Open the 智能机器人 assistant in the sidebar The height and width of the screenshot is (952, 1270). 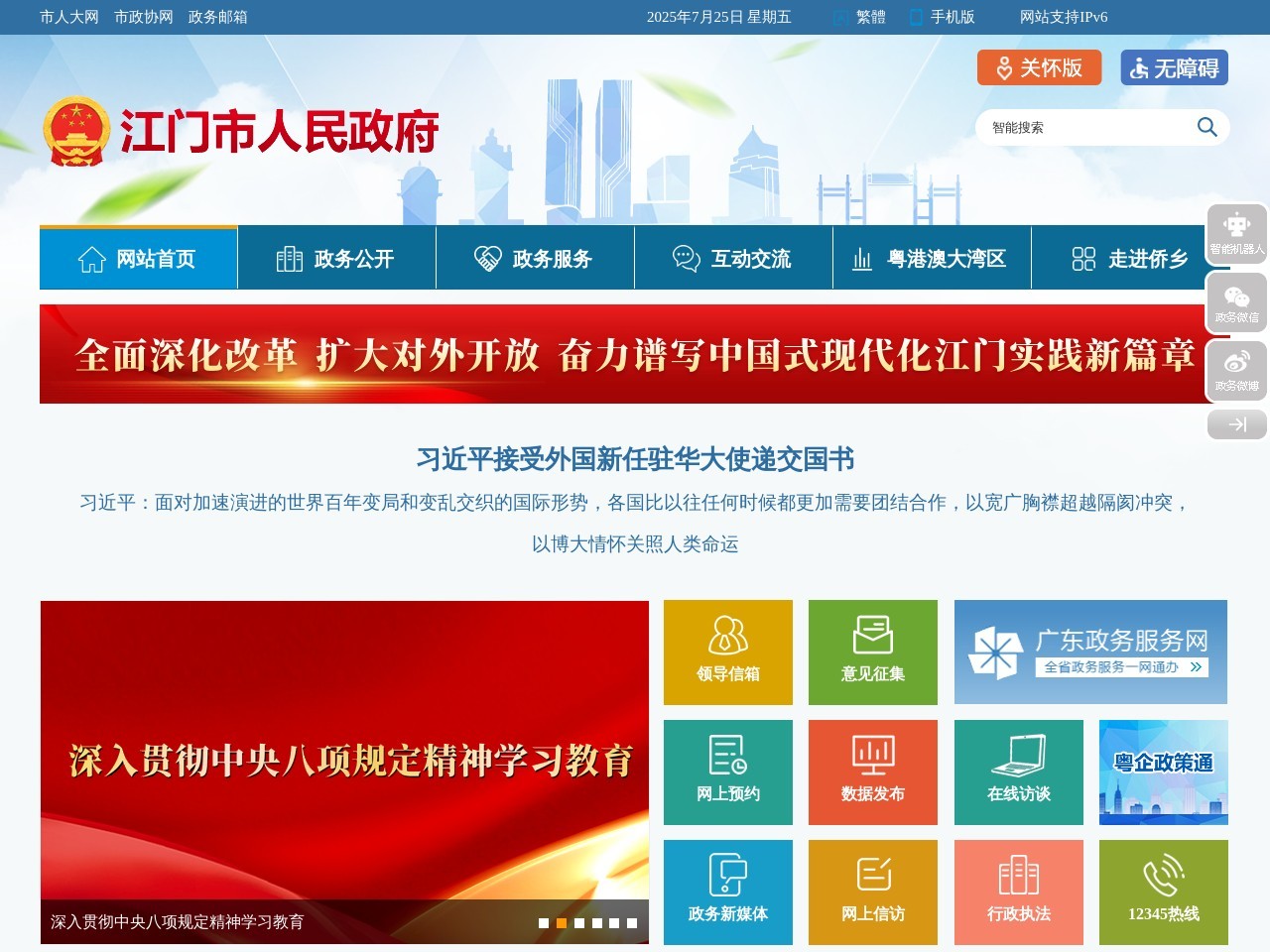point(1236,235)
